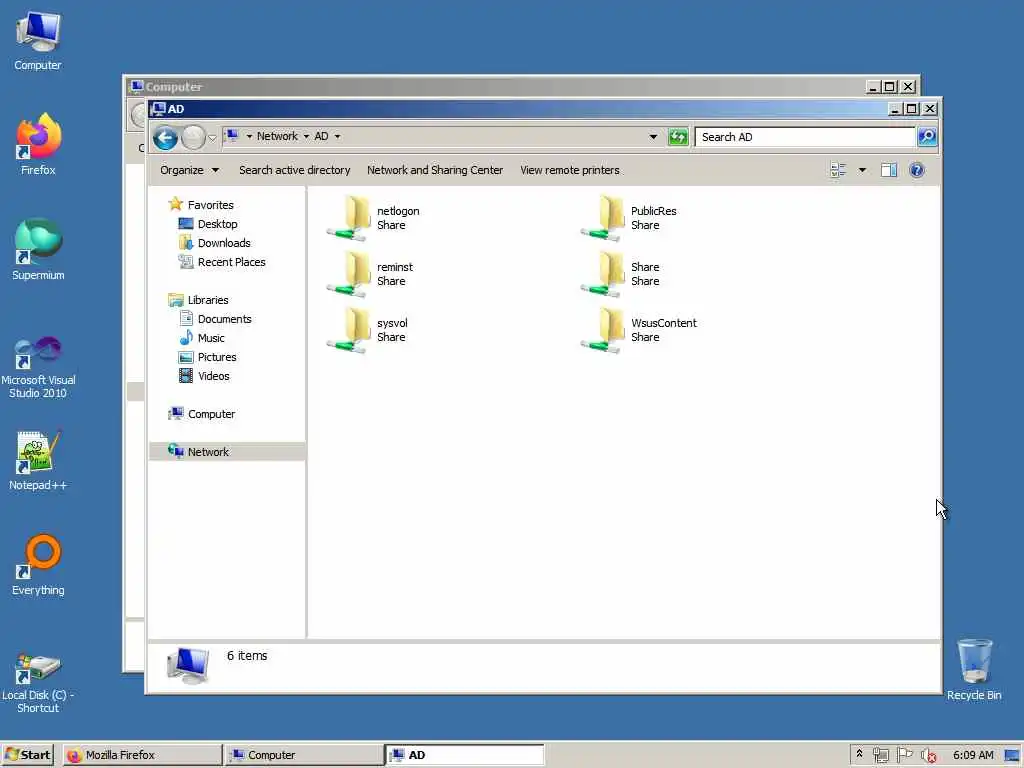Open the folder named Share

pyautogui.click(x=620, y=274)
